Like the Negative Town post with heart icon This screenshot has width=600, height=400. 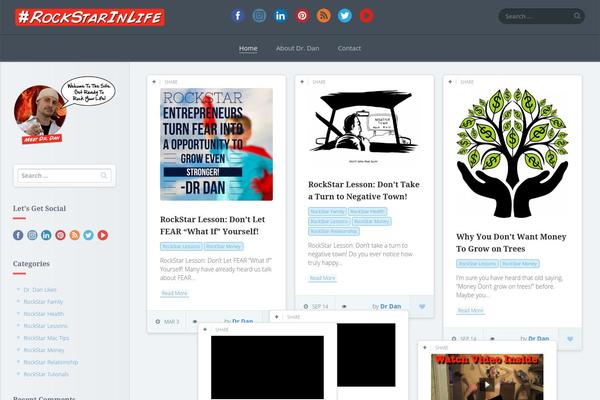(422, 307)
